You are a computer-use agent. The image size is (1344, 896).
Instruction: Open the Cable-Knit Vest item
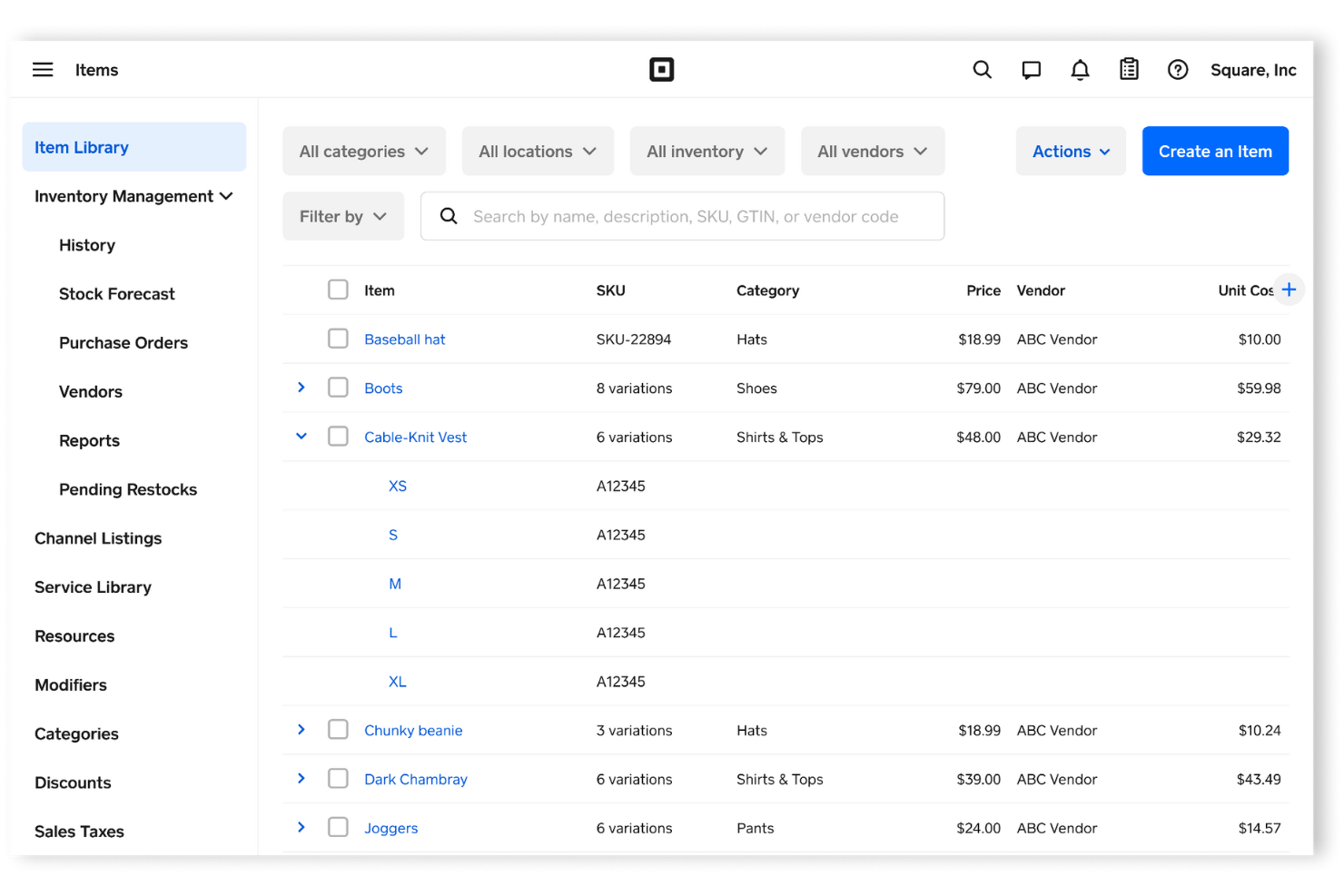(416, 438)
